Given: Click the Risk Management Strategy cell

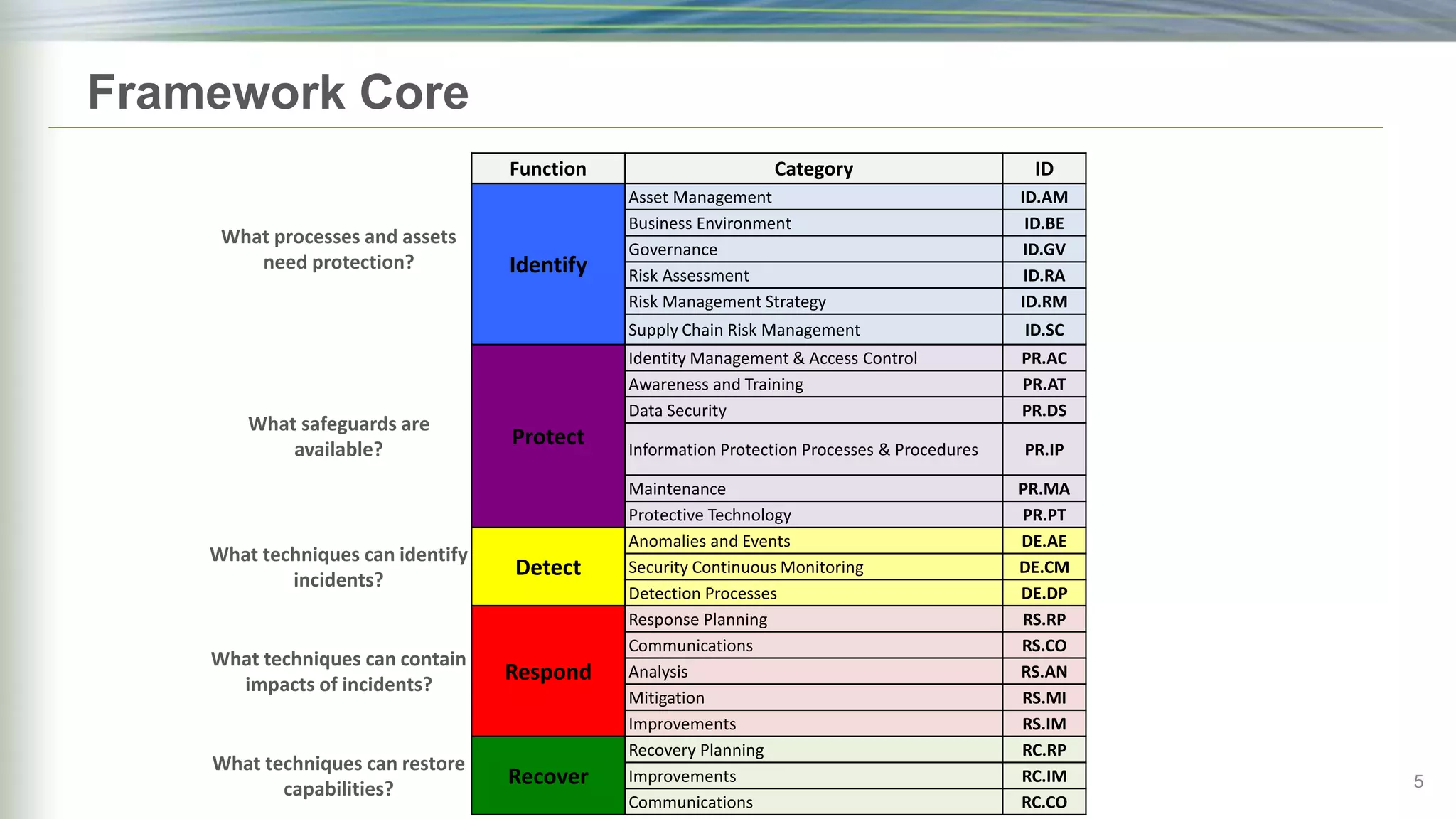Looking at the screenshot, I should (814, 301).
